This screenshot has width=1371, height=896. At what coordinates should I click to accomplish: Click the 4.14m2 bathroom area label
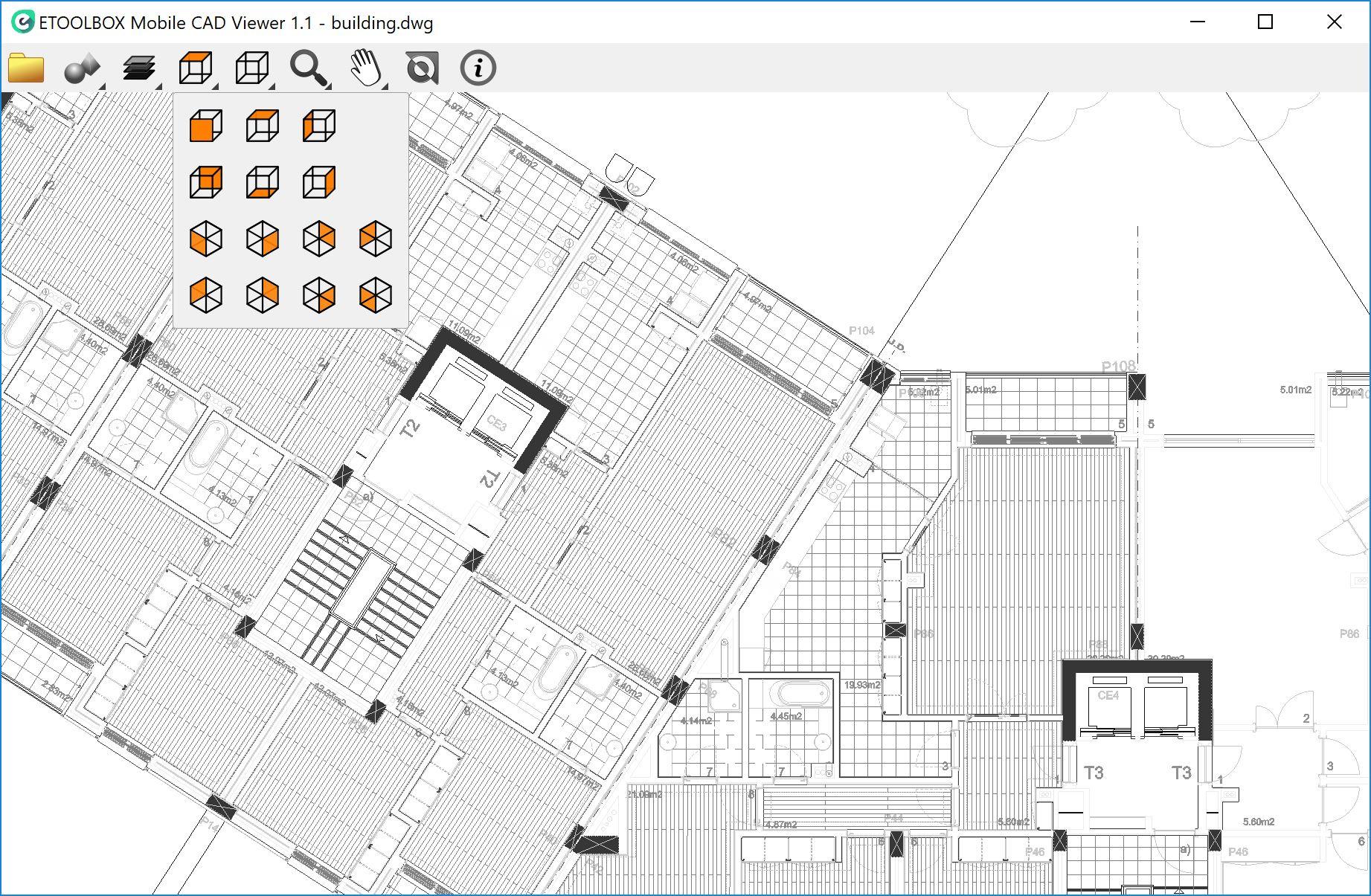click(696, 721)
